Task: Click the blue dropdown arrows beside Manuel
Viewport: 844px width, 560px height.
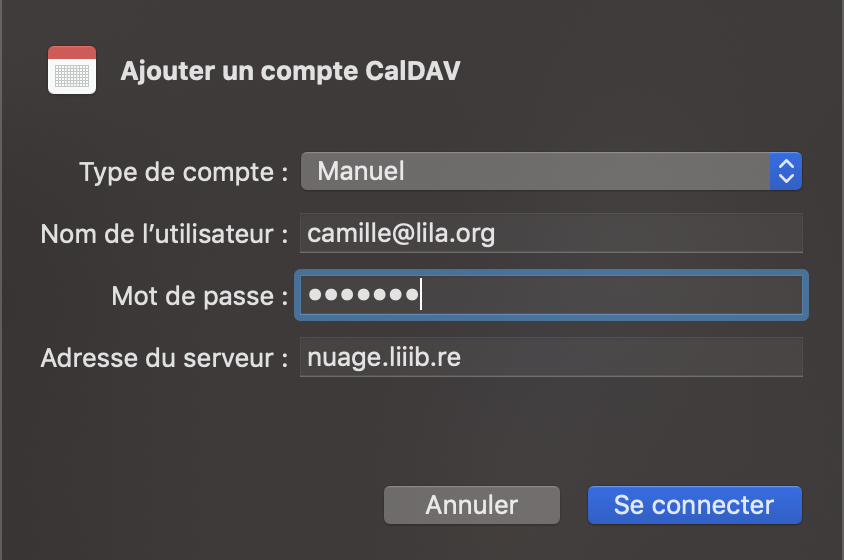Action: pyautogui.click(x=786, y=171)
